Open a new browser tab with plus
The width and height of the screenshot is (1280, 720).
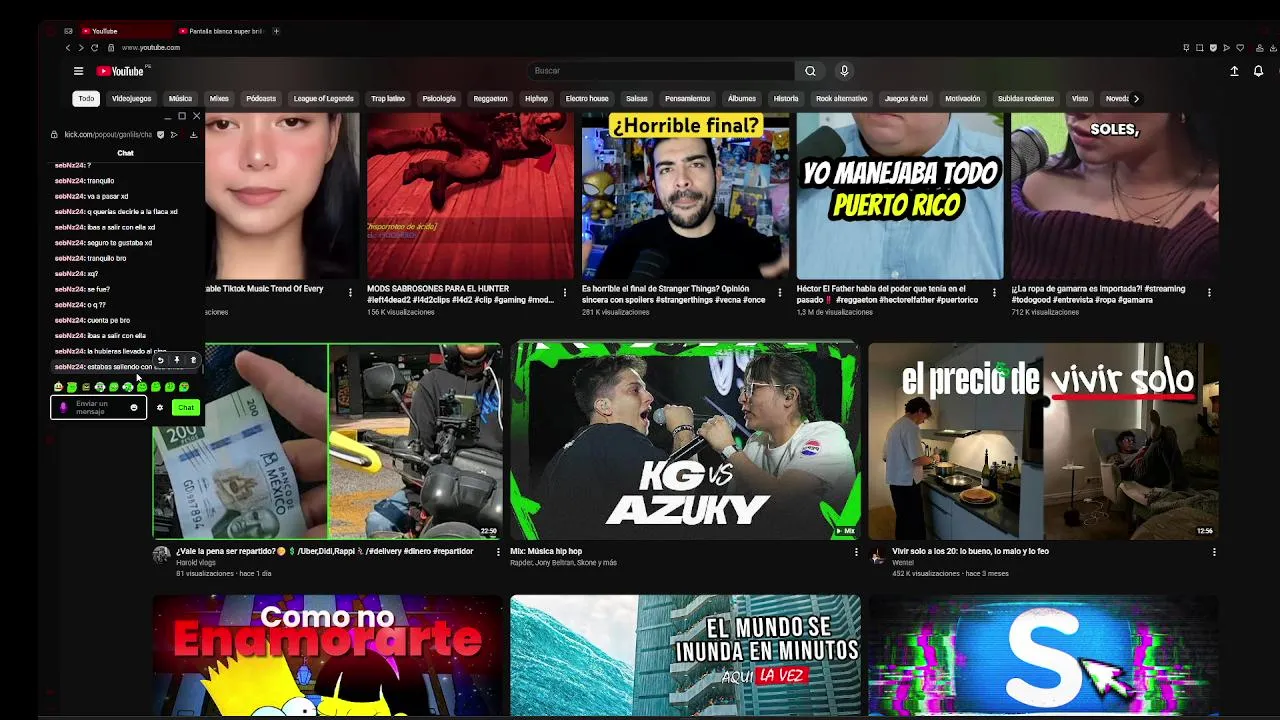276,31
